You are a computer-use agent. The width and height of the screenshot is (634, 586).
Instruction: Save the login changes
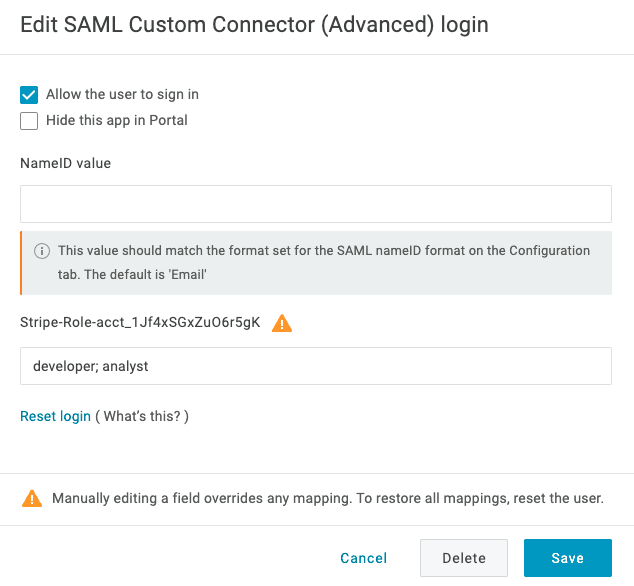pos(568,558)
